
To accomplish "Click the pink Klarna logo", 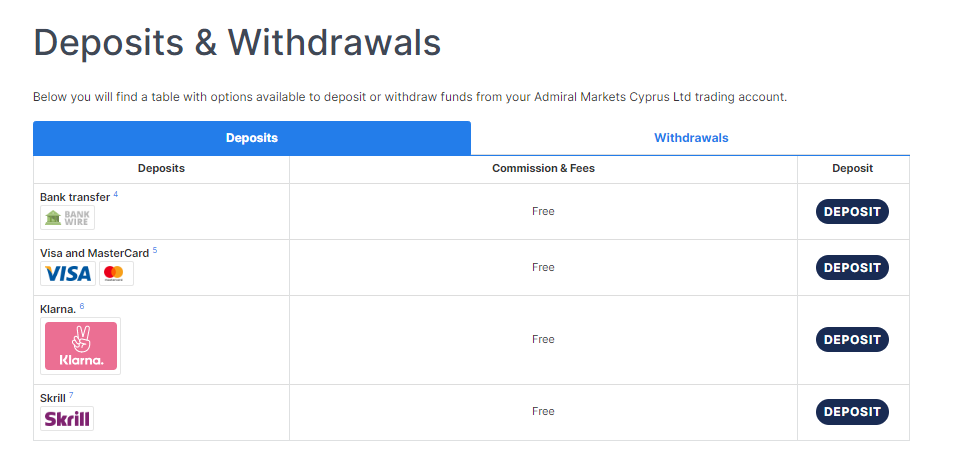I will click(x=81, y=346).
